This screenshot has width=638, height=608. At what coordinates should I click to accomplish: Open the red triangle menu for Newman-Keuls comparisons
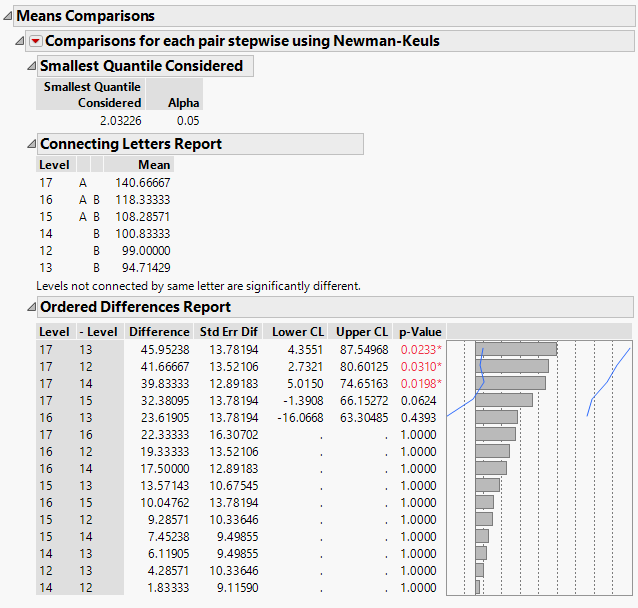[x=36, y=41]
